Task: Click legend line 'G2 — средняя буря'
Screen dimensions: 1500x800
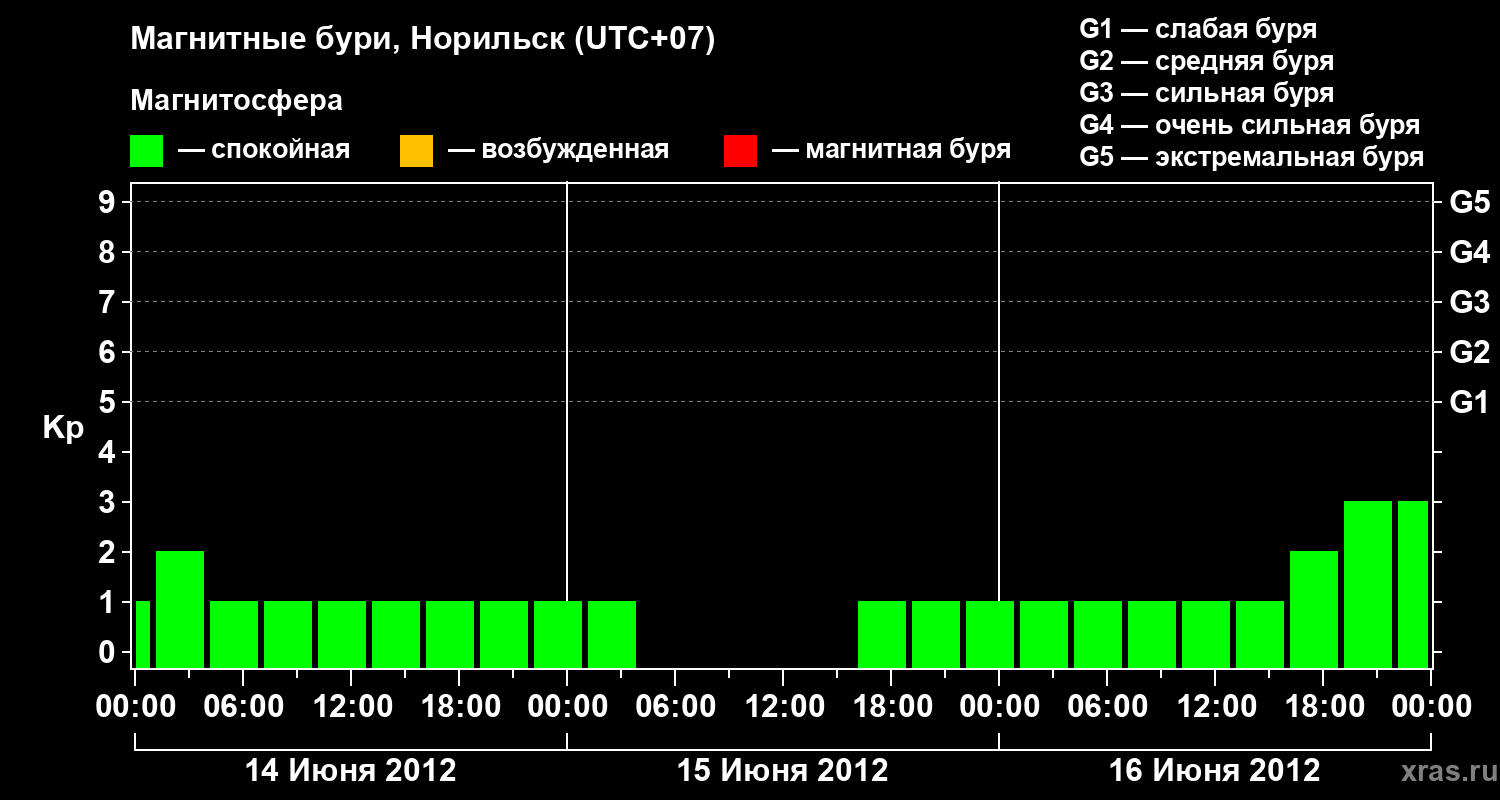Action: (1207, 61)
